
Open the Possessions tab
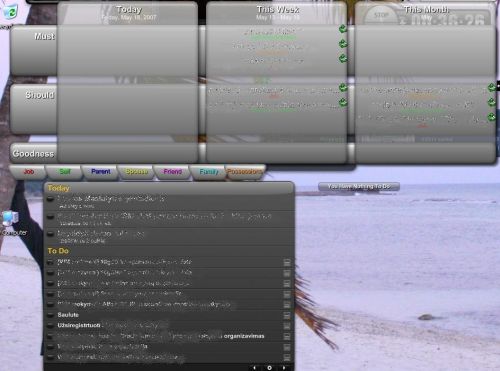pyautogui.click(x=245, y=172)
